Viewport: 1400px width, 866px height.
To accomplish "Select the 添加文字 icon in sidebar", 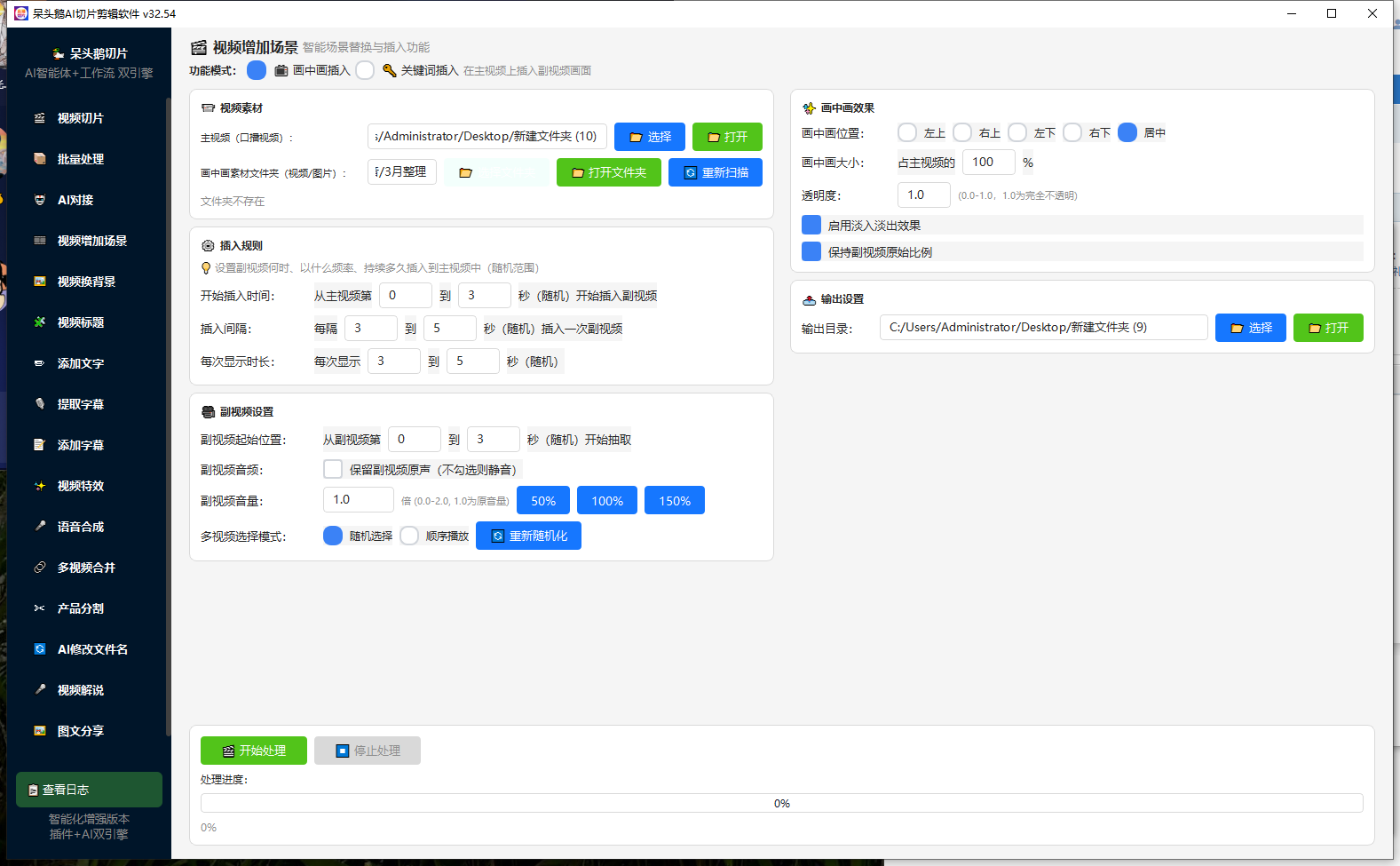I will pyautogui.click(x=39, y=363).
